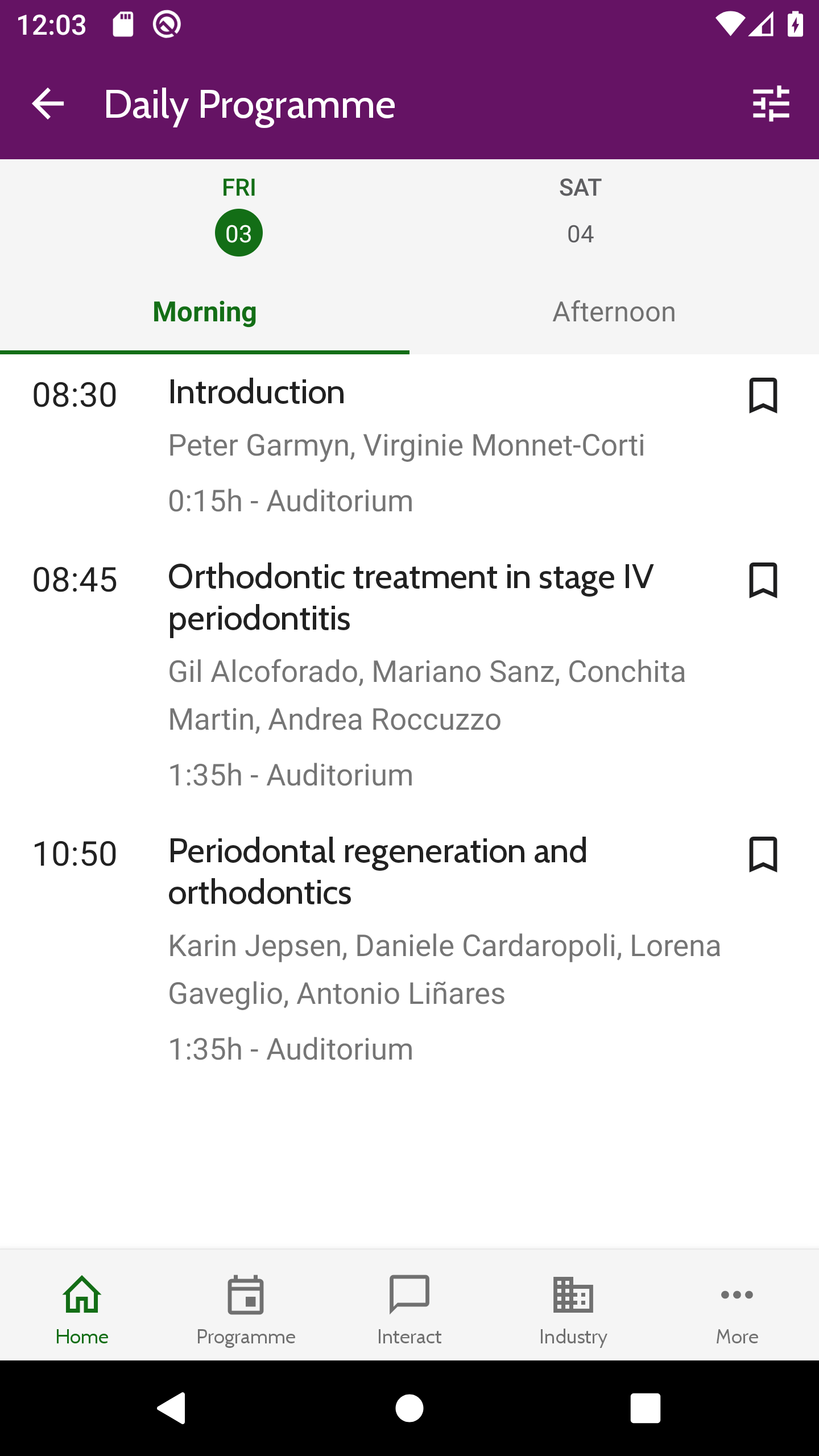Select the Morning tab
819x1456 pixels.
(x=205, y=312)
